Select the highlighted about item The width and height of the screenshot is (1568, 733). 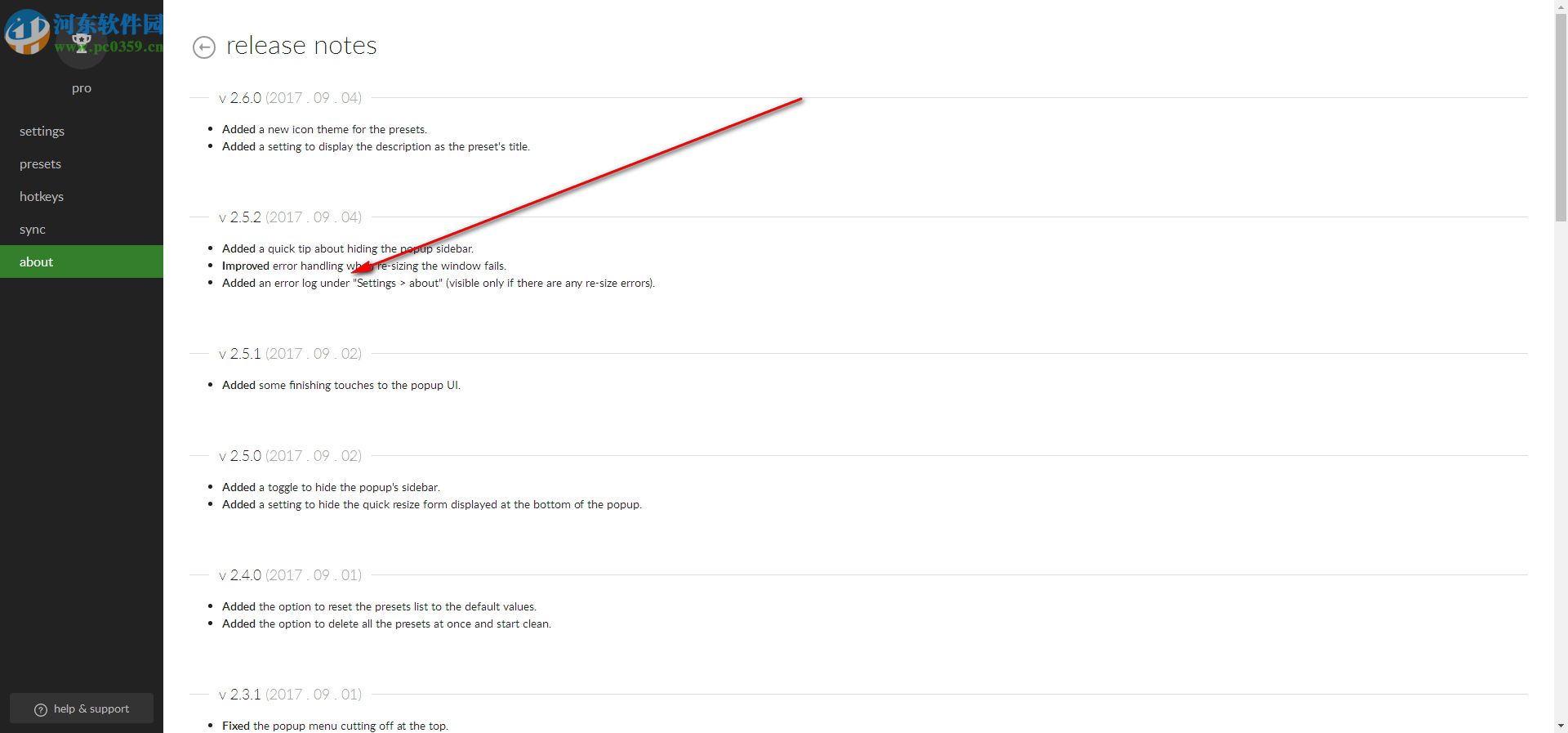[82, 261]
